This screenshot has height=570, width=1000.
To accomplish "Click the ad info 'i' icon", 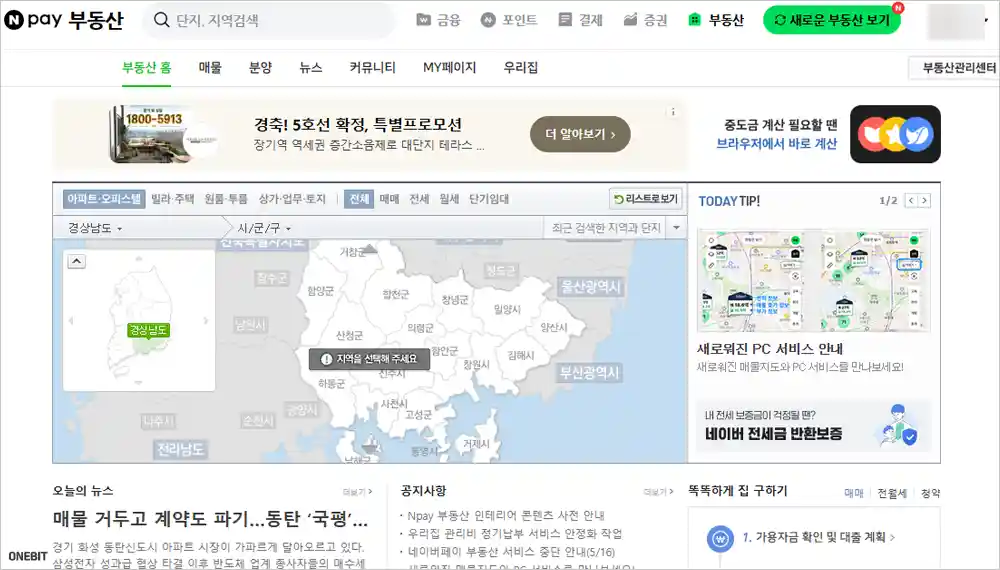I will [x=673, y=112].
